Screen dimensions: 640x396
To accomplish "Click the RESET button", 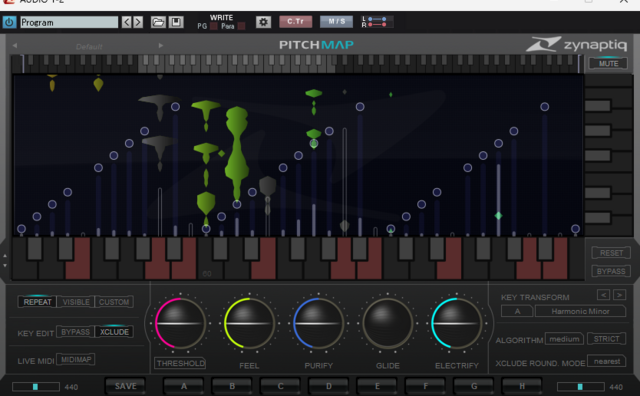I will point(611,253).
